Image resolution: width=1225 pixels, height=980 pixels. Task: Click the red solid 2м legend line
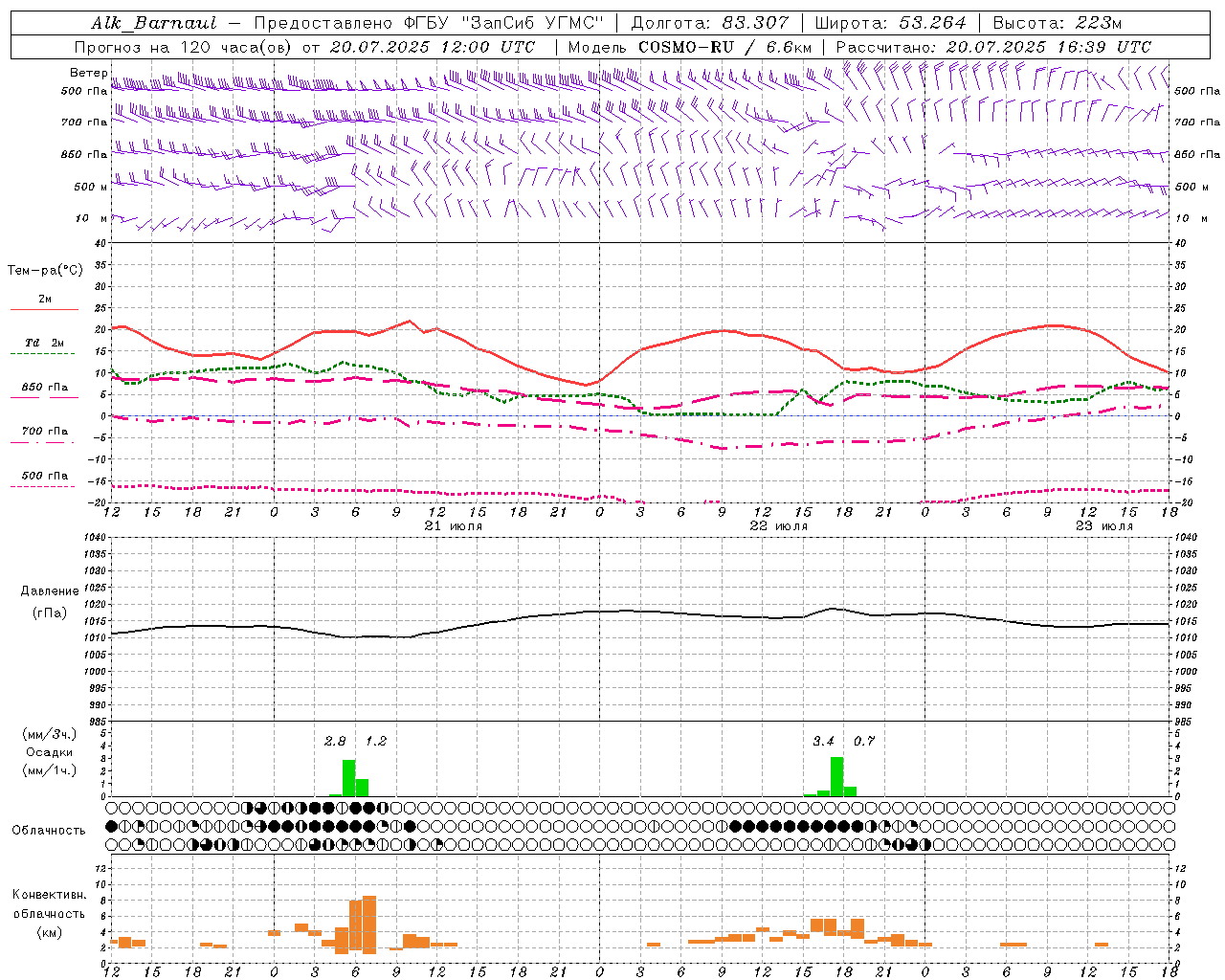tap(44, 310)
